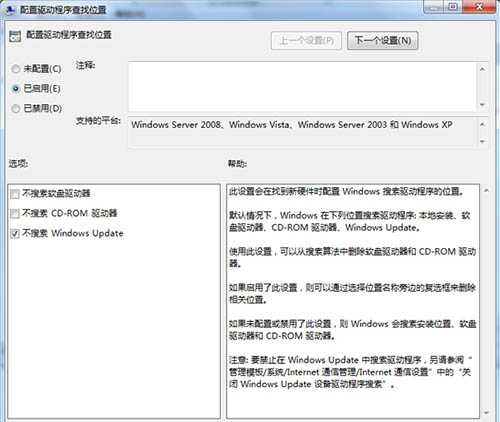Maximize the dialog window
Viewport: 500px width, 422px height.
453,7
